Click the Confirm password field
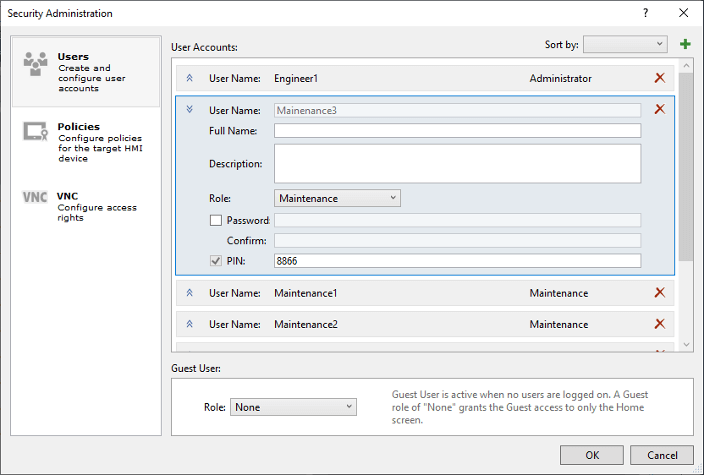Screen dimensions: 704x476 click(x=458, y=241)
